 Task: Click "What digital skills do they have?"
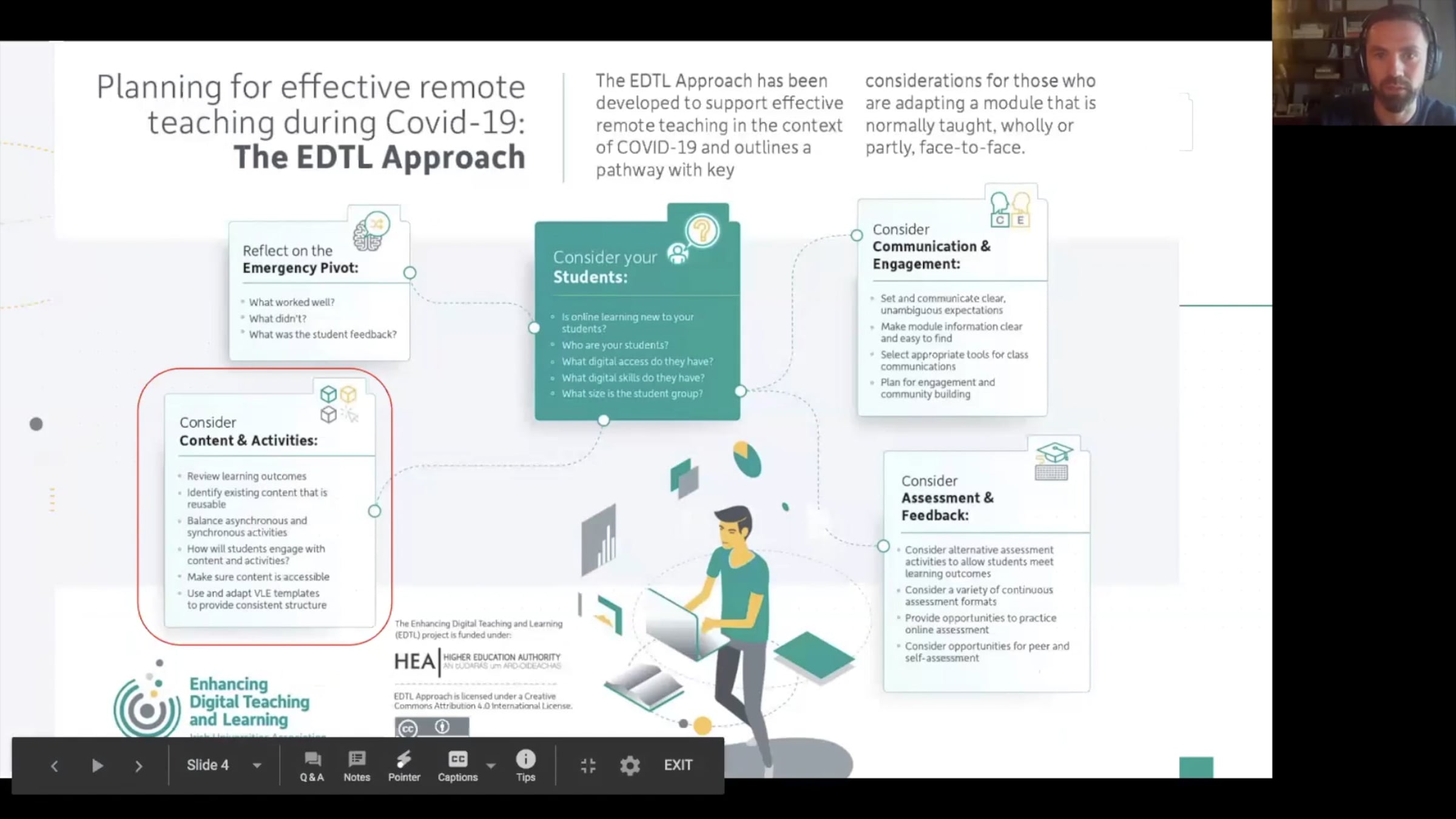[x=633, y=378]
